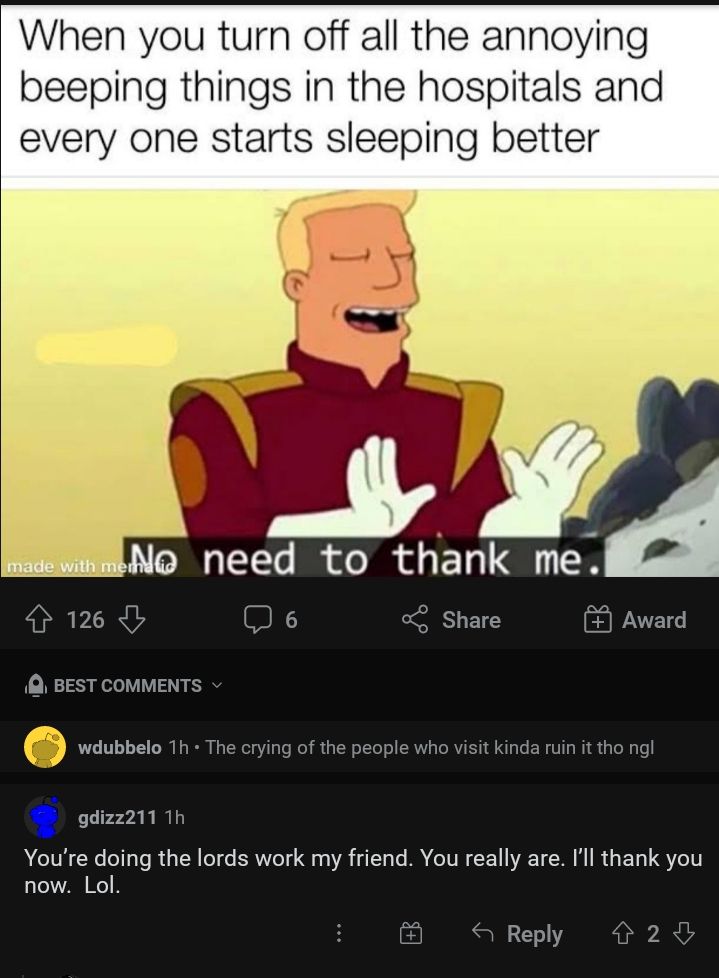Upvote the post with 126 points
Viewport: 719px width, 978px height.
[37, 619]
